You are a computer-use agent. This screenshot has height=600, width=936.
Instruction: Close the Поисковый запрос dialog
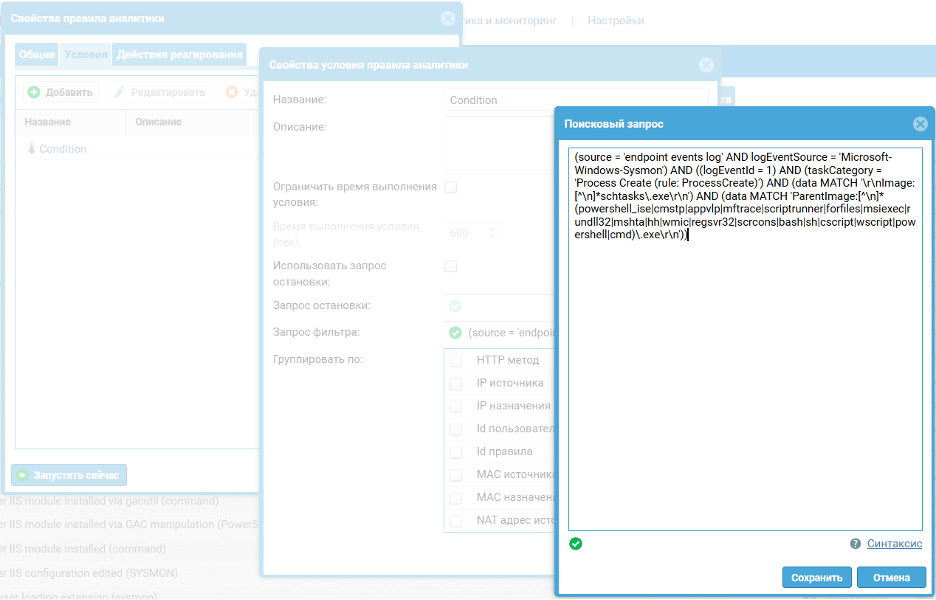click(x=920, y=124)
